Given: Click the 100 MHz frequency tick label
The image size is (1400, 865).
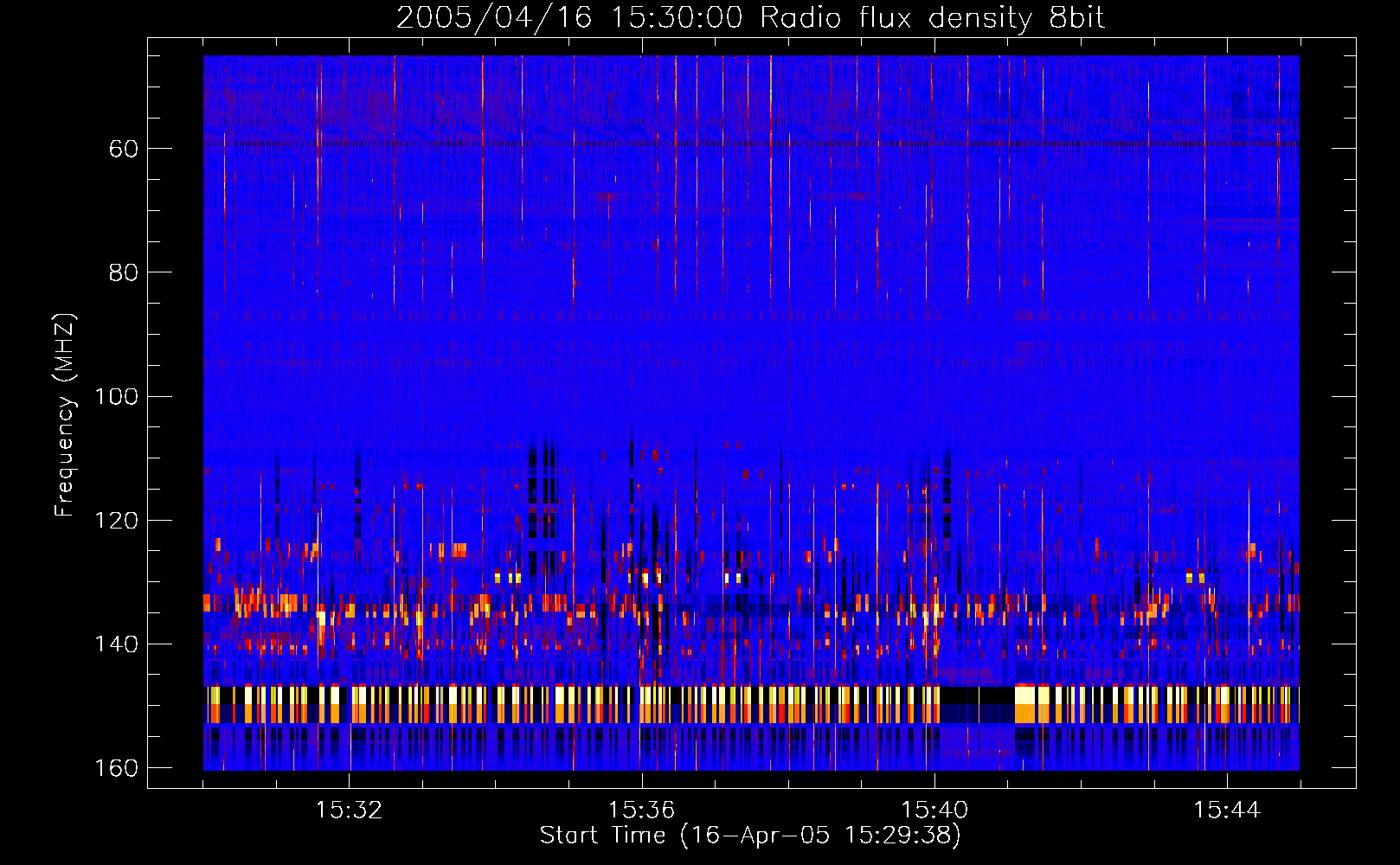Looking at the screenshot, I should tap(116, 396).
